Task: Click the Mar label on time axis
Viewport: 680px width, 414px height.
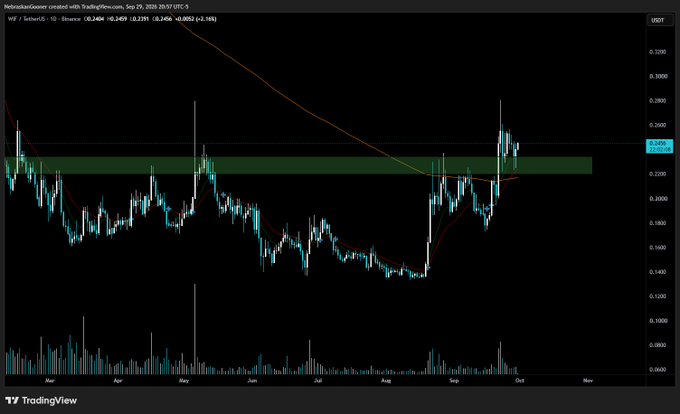Action: [x=50, y=381]
